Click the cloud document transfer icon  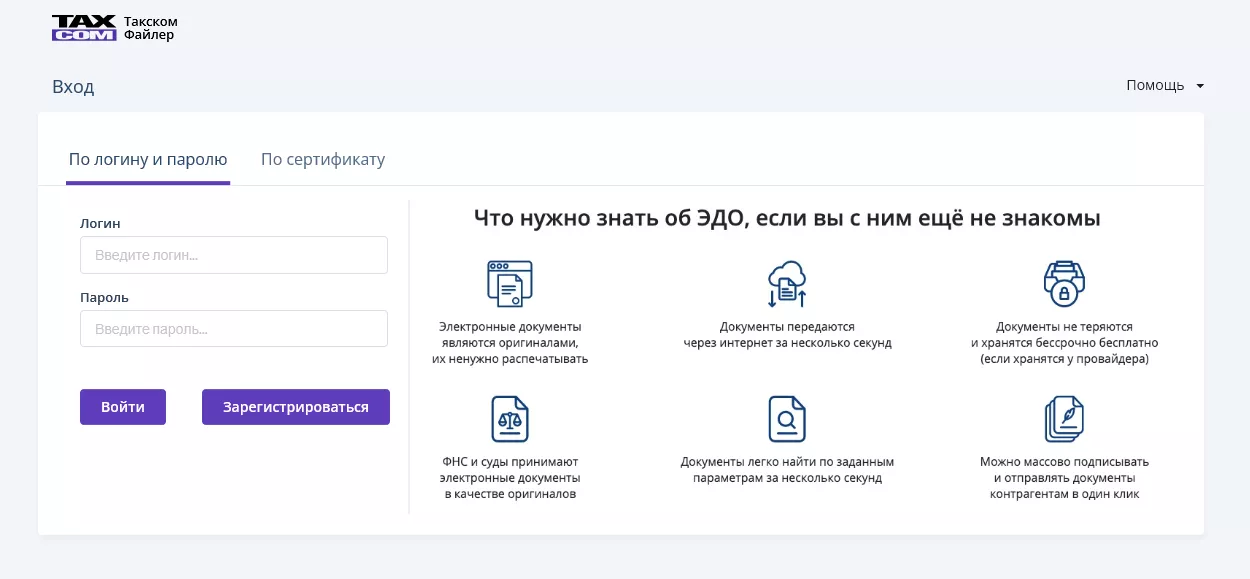click(787, 283)
